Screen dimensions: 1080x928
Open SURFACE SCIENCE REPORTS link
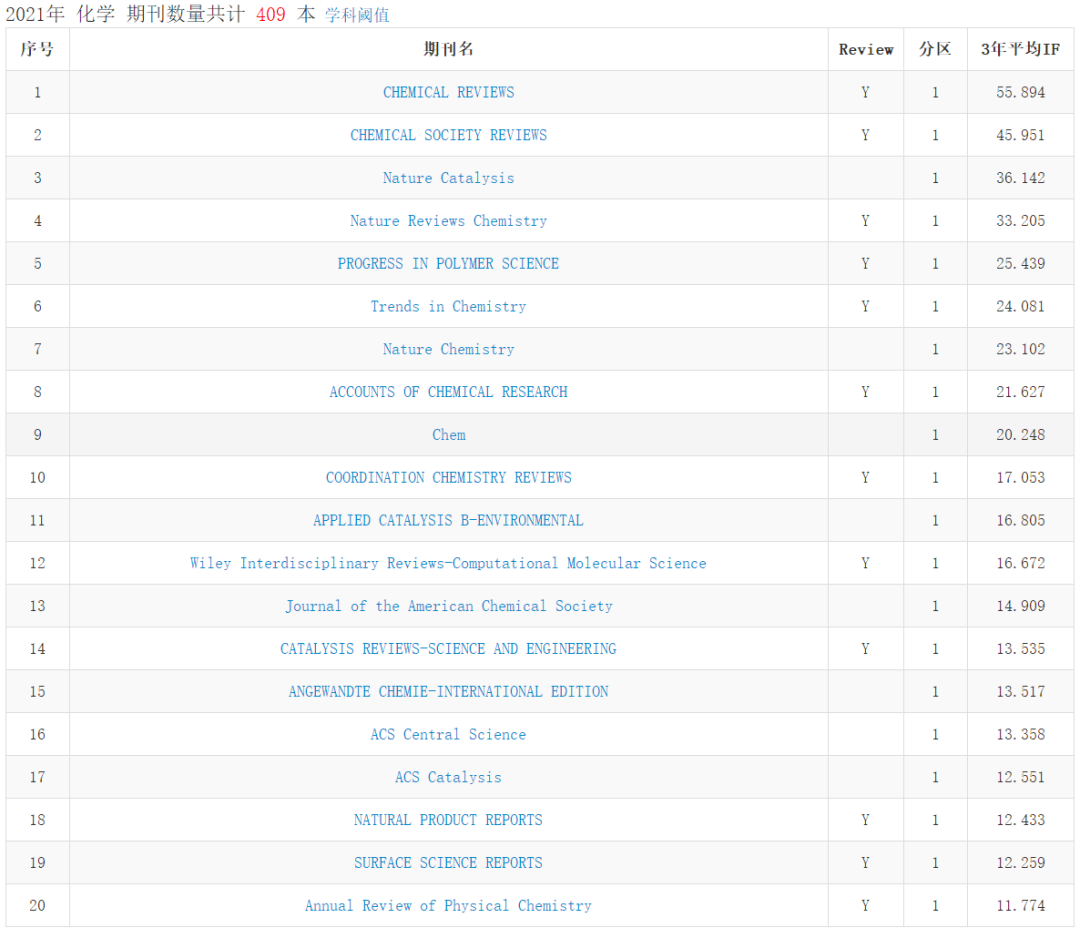(448, 863)
